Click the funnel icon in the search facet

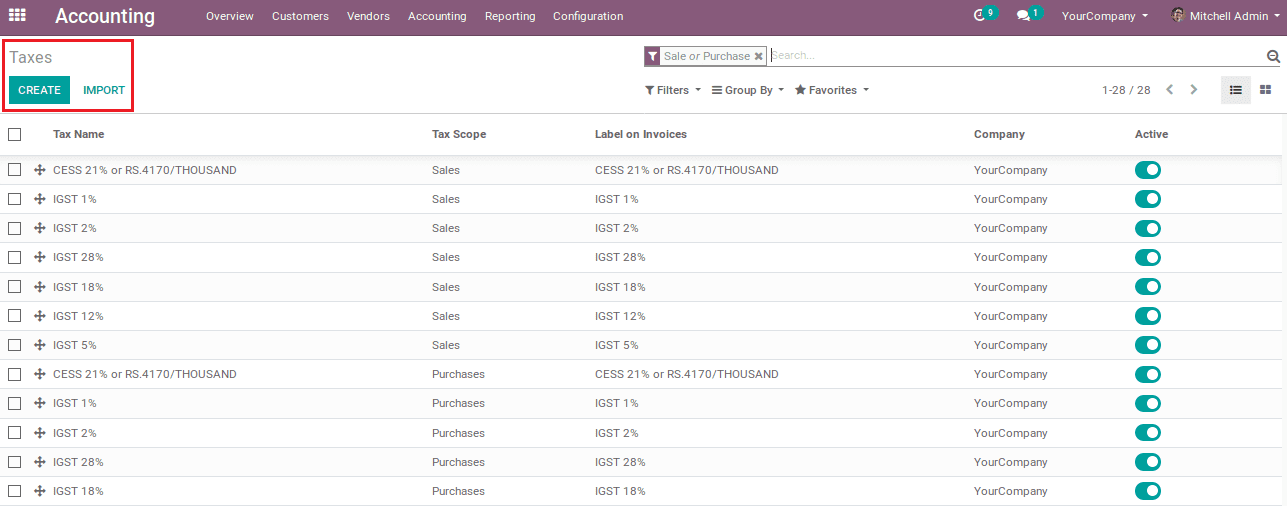pyautogui.click(x=652, y=56)
